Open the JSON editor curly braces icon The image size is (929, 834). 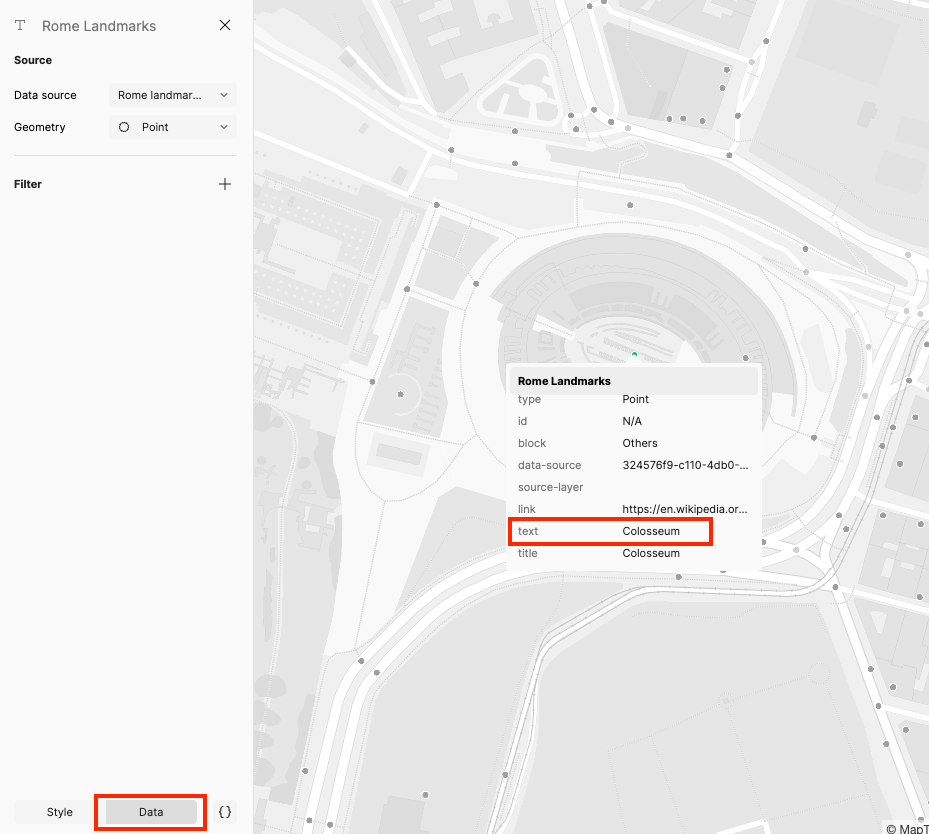(x=225, y=812)
